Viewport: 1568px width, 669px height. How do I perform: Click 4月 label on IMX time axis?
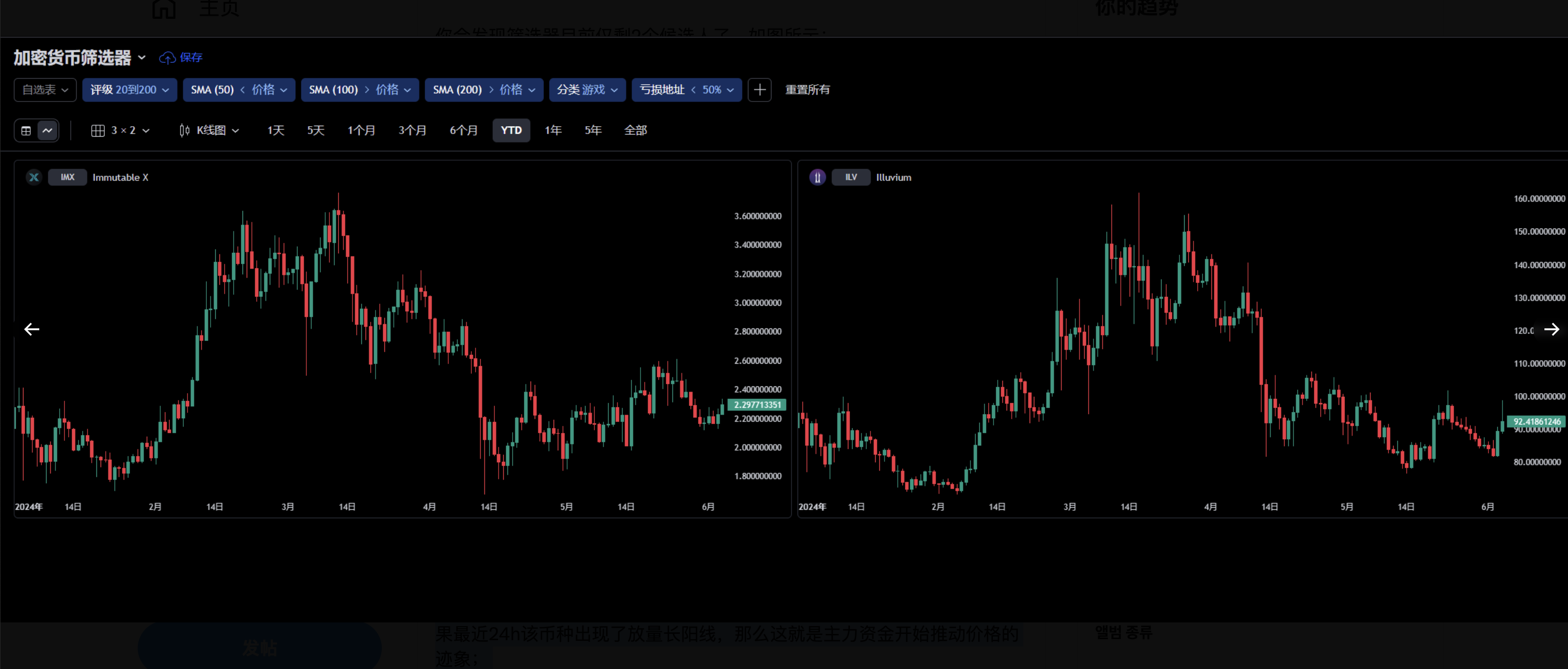click(429, 507)
